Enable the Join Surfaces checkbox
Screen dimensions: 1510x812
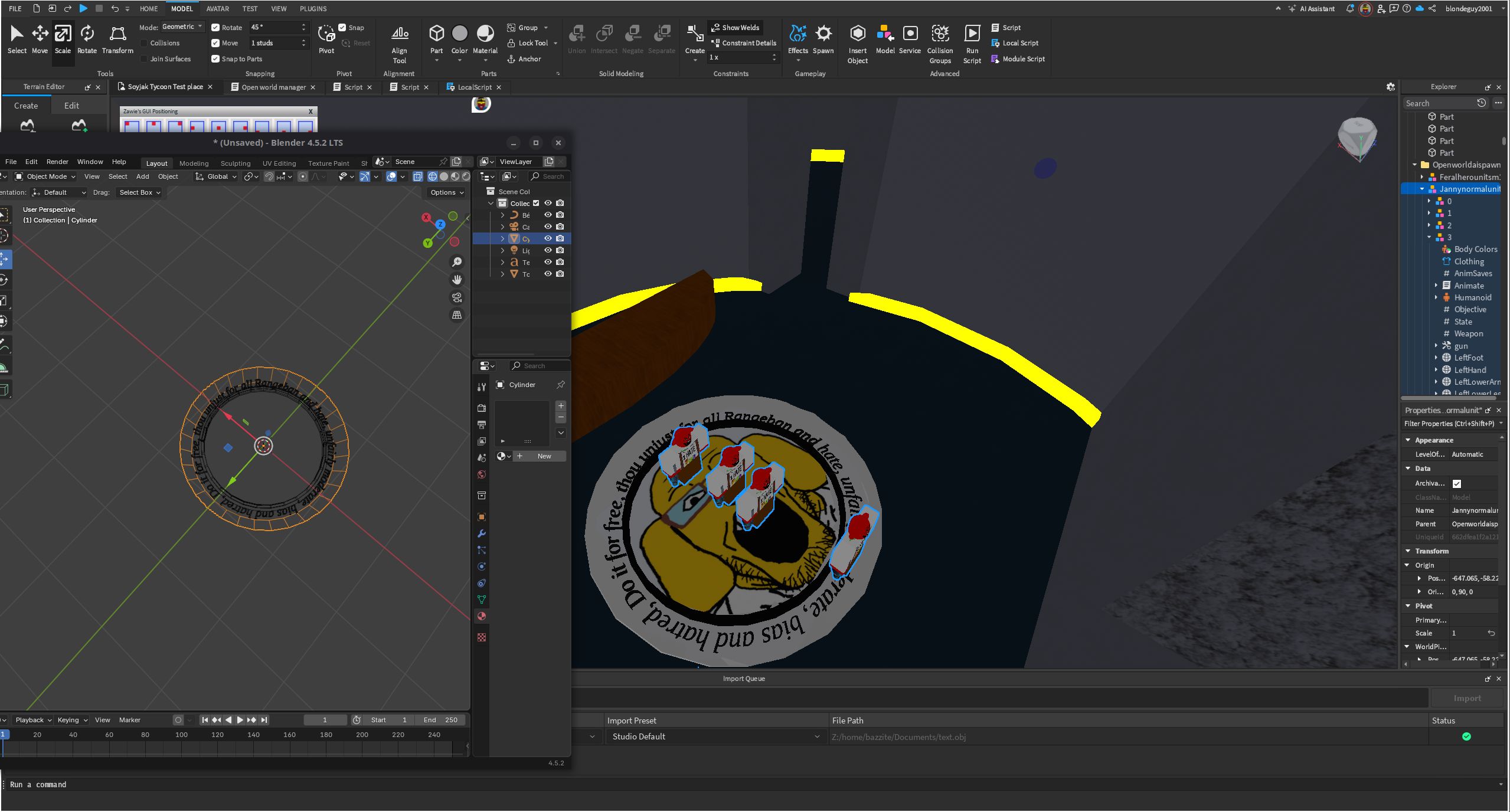coord(143,59)
